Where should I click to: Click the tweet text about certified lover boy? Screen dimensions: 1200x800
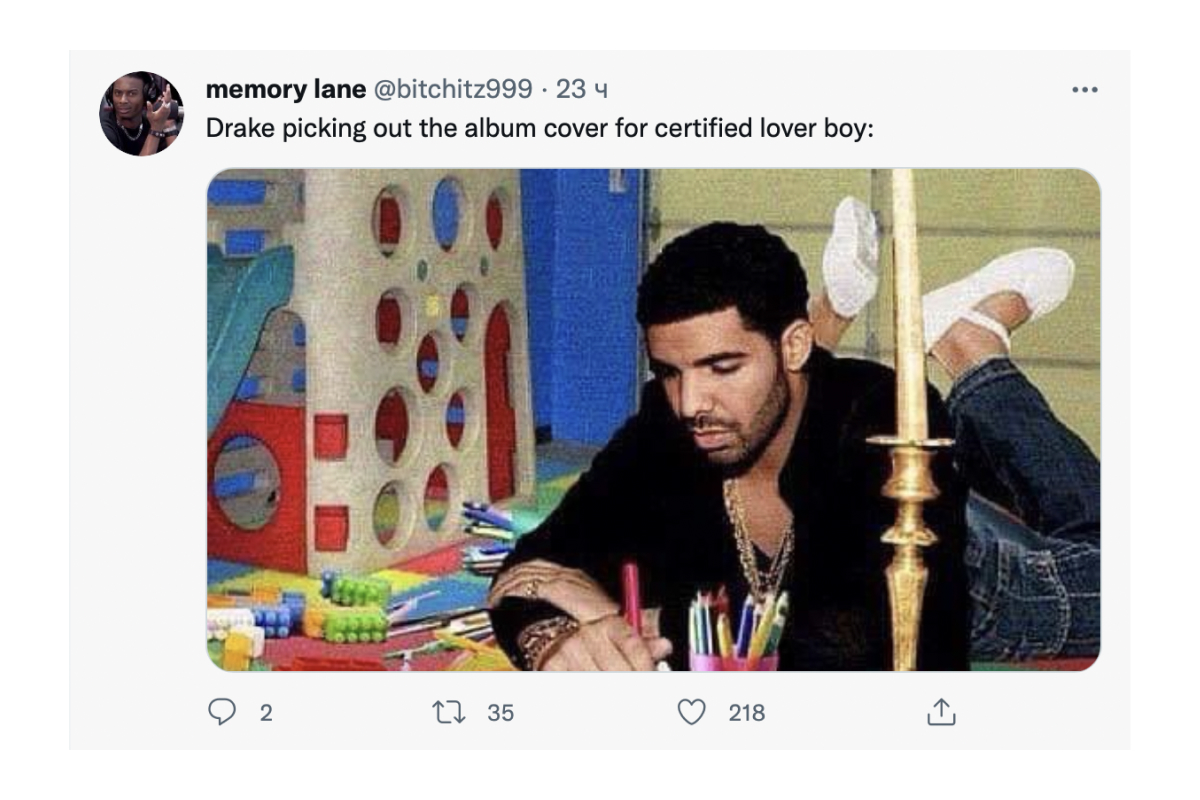[540, 129]
